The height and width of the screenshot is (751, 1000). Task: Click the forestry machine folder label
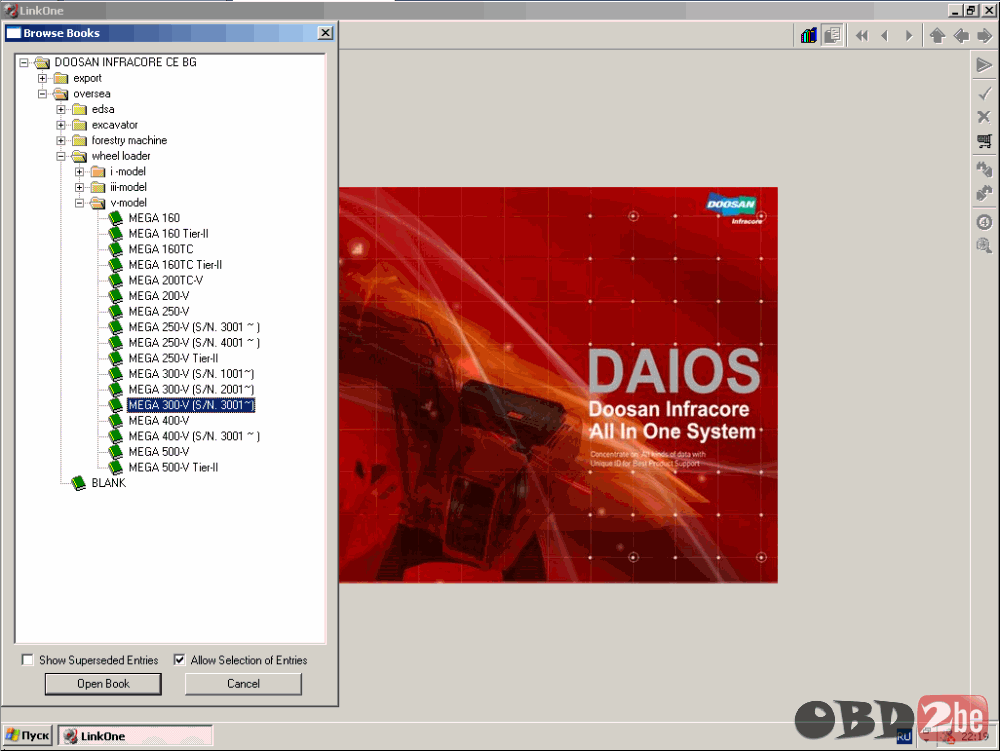click(129, 140)
